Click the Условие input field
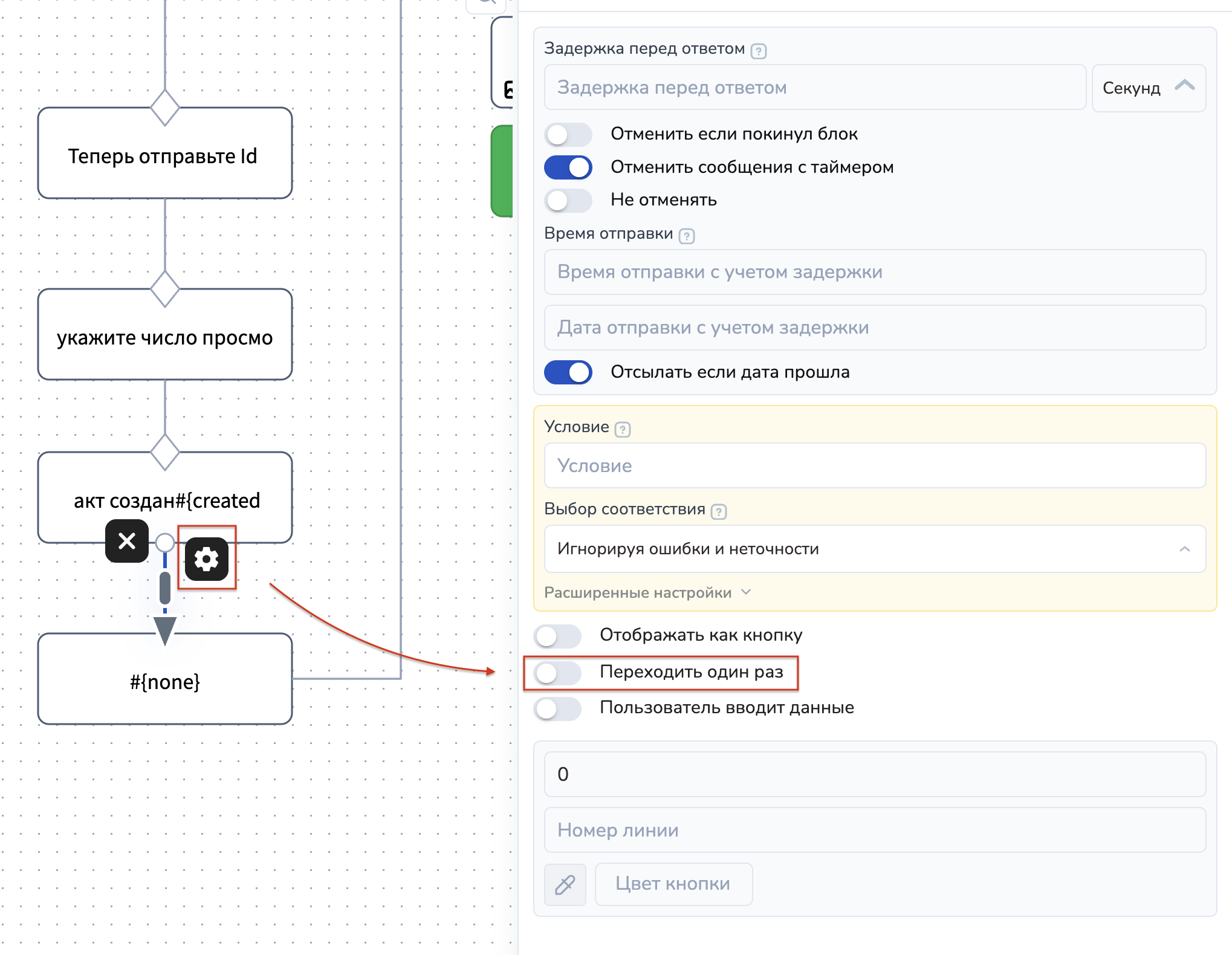 tap(874, 465)
